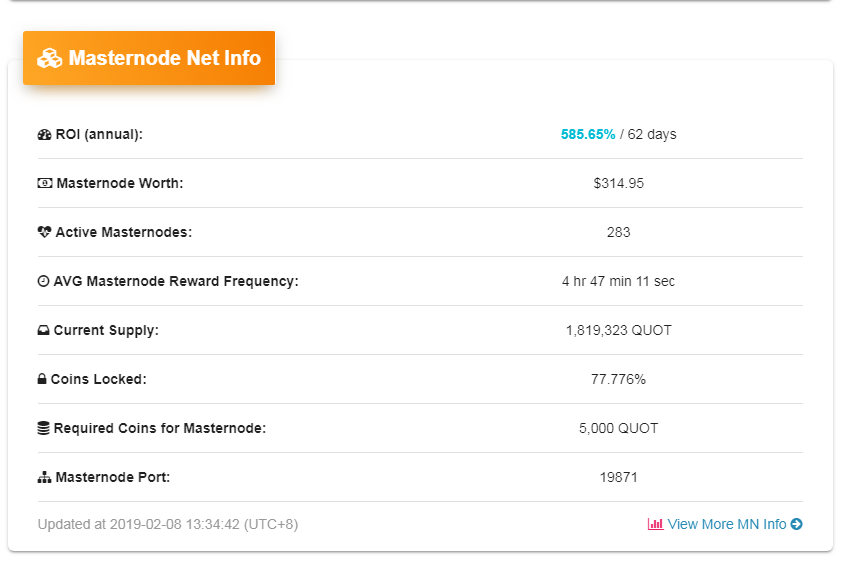Click the Active Masternodes heartbeat icon
Viewport: 859px width, 562px height.
coord(44,232)
